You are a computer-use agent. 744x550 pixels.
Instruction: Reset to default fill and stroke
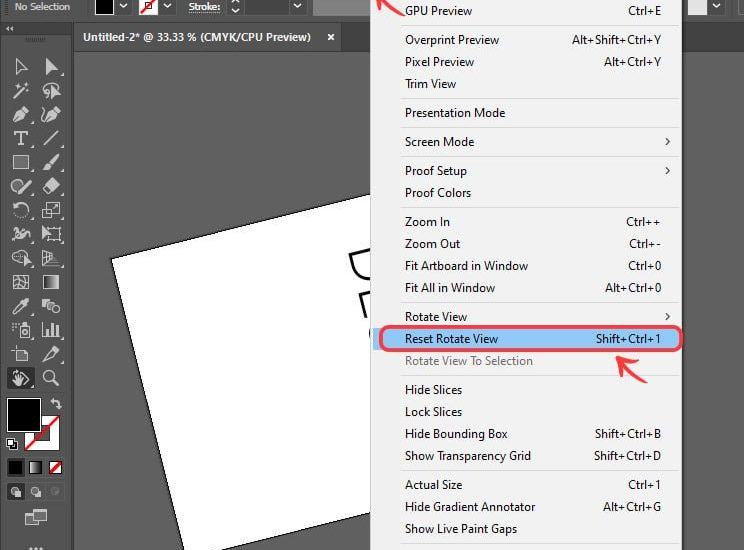tap(12, 444)
